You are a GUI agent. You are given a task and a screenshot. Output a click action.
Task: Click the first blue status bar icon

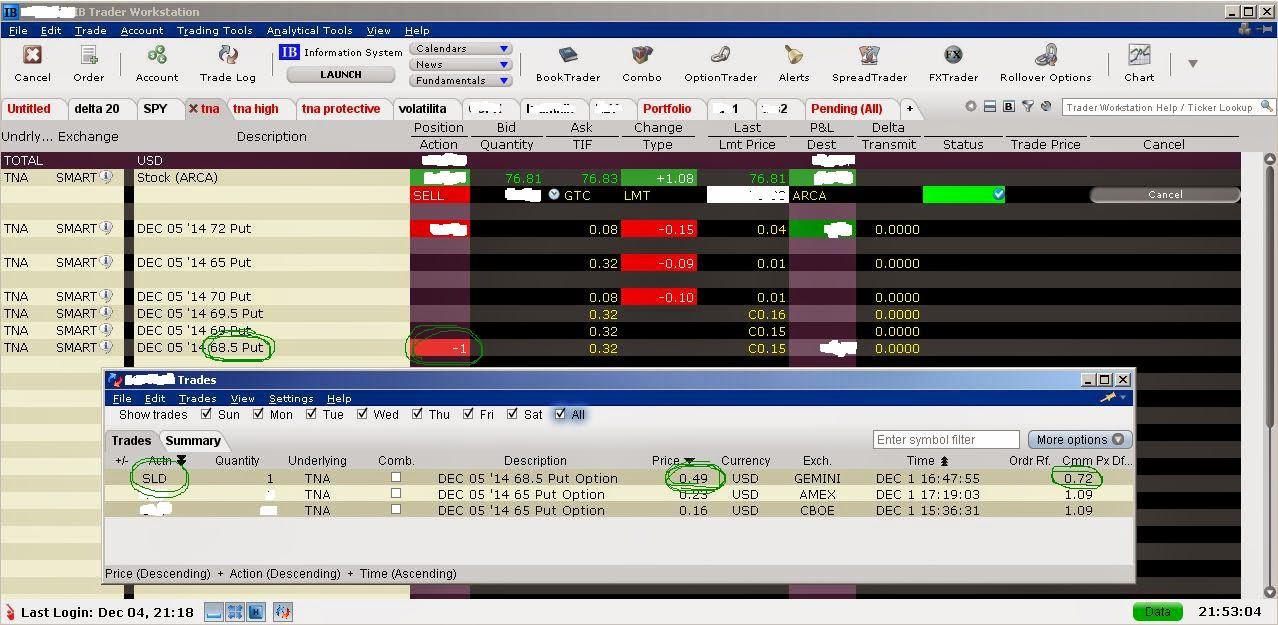coord(215,612)
